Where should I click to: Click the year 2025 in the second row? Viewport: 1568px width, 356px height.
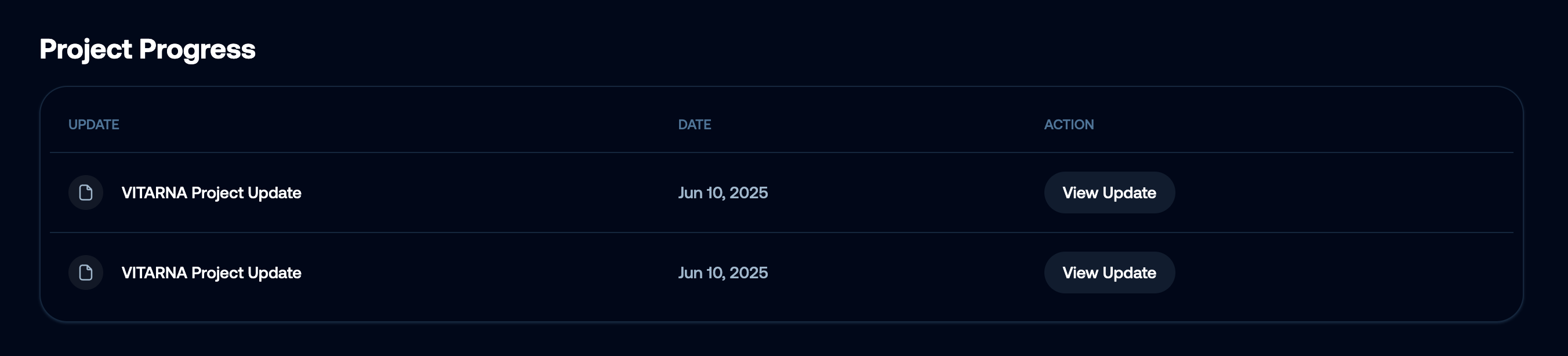(x=748, y=273)
